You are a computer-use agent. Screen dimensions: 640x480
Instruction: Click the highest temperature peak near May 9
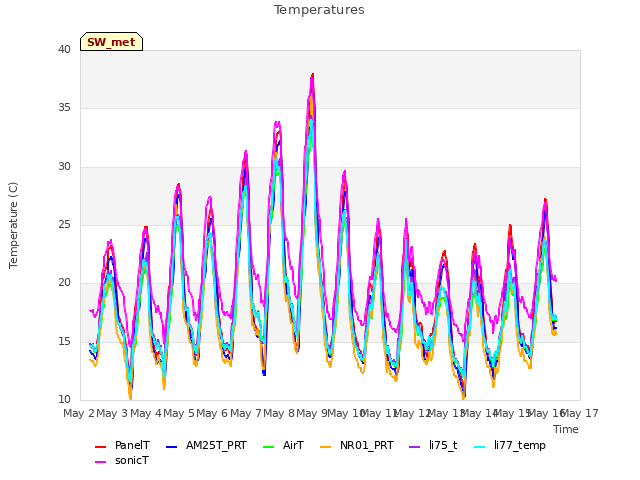313,75
